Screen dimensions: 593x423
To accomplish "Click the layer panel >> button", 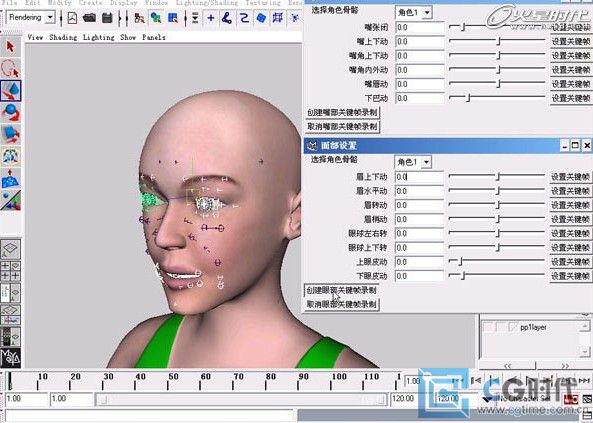I will pyautogui.click(x=565, y=366).
